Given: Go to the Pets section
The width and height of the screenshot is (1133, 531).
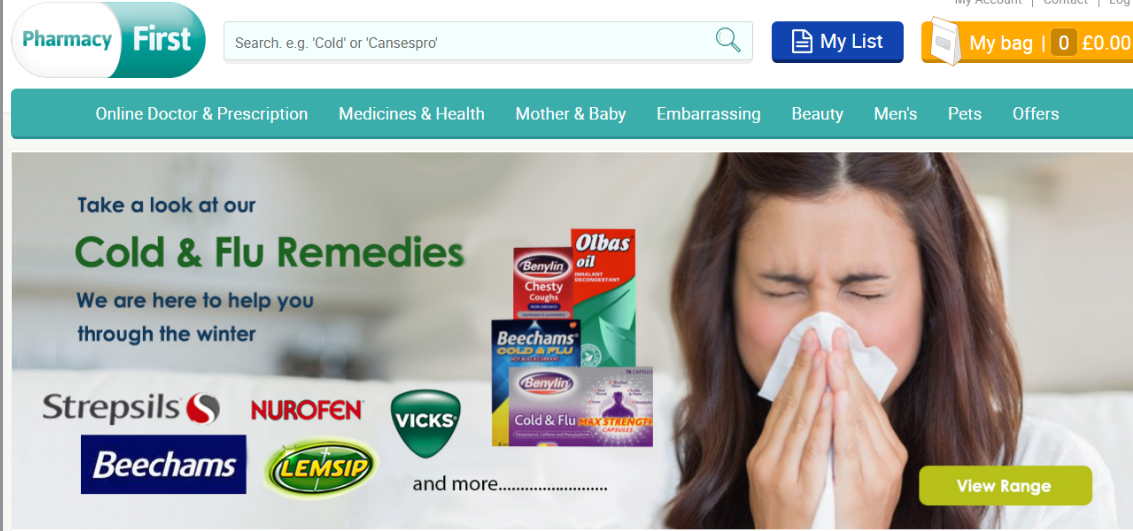Looking at the screenshot, I should (x=965, y=114).
